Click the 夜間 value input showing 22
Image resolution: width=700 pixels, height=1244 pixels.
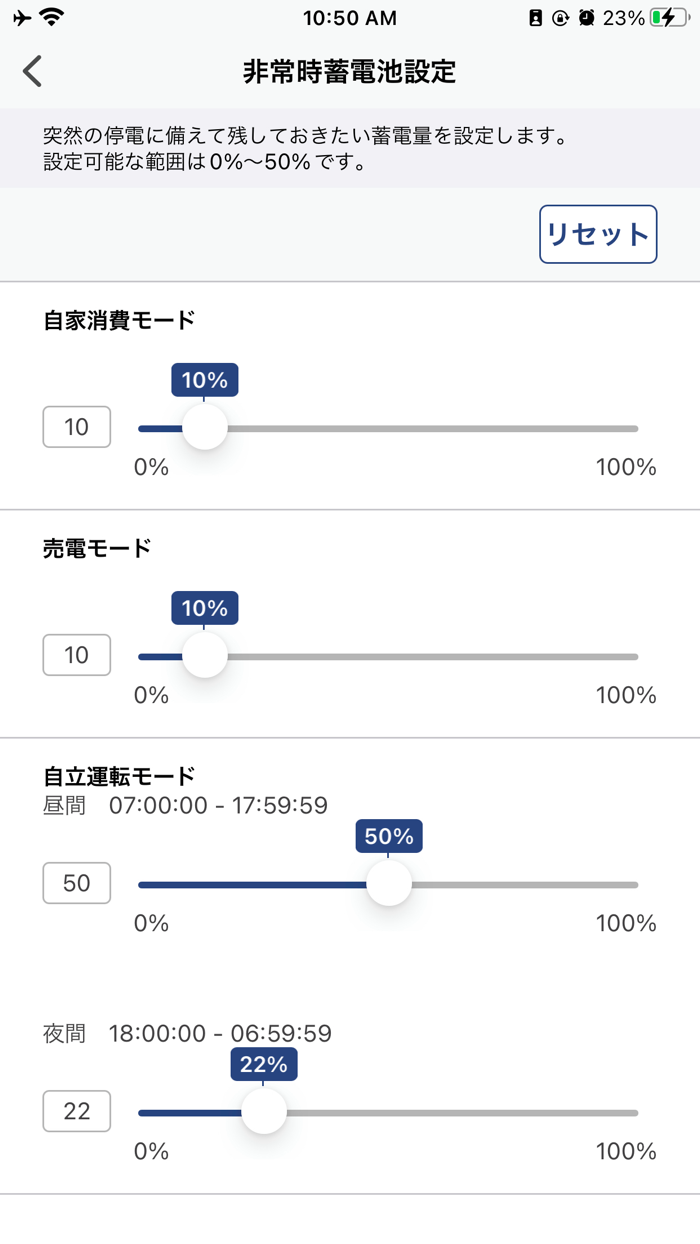[76, 1111]
